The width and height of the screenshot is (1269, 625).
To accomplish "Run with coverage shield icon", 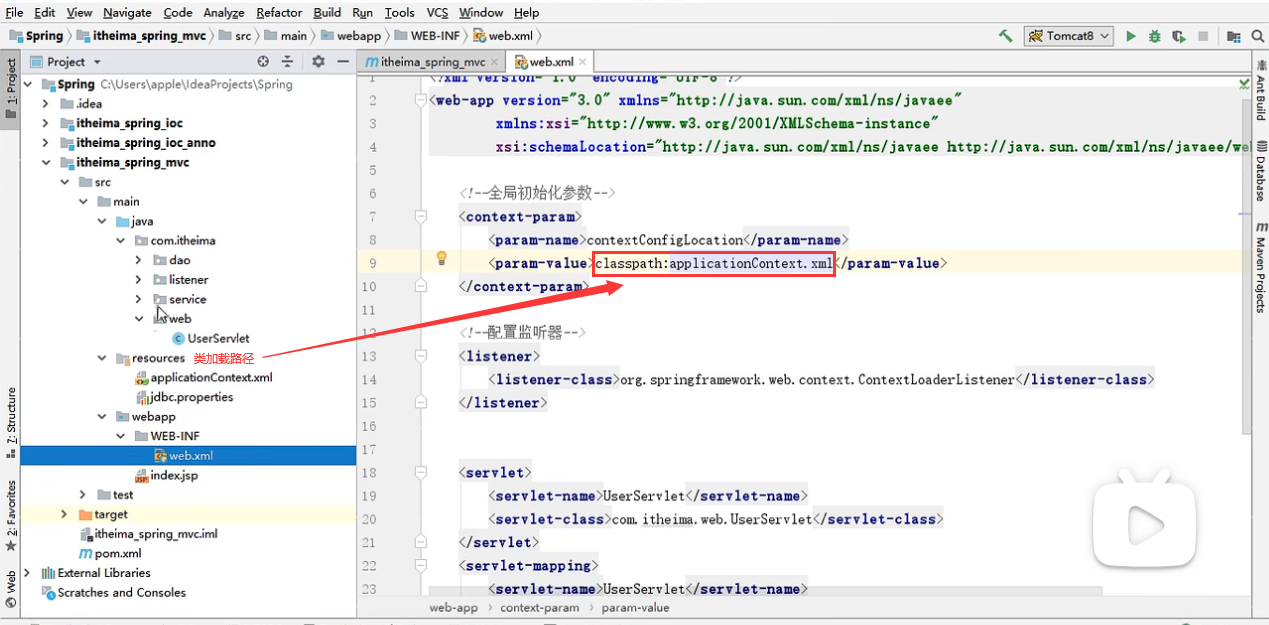I will [x=1179, y=36].
